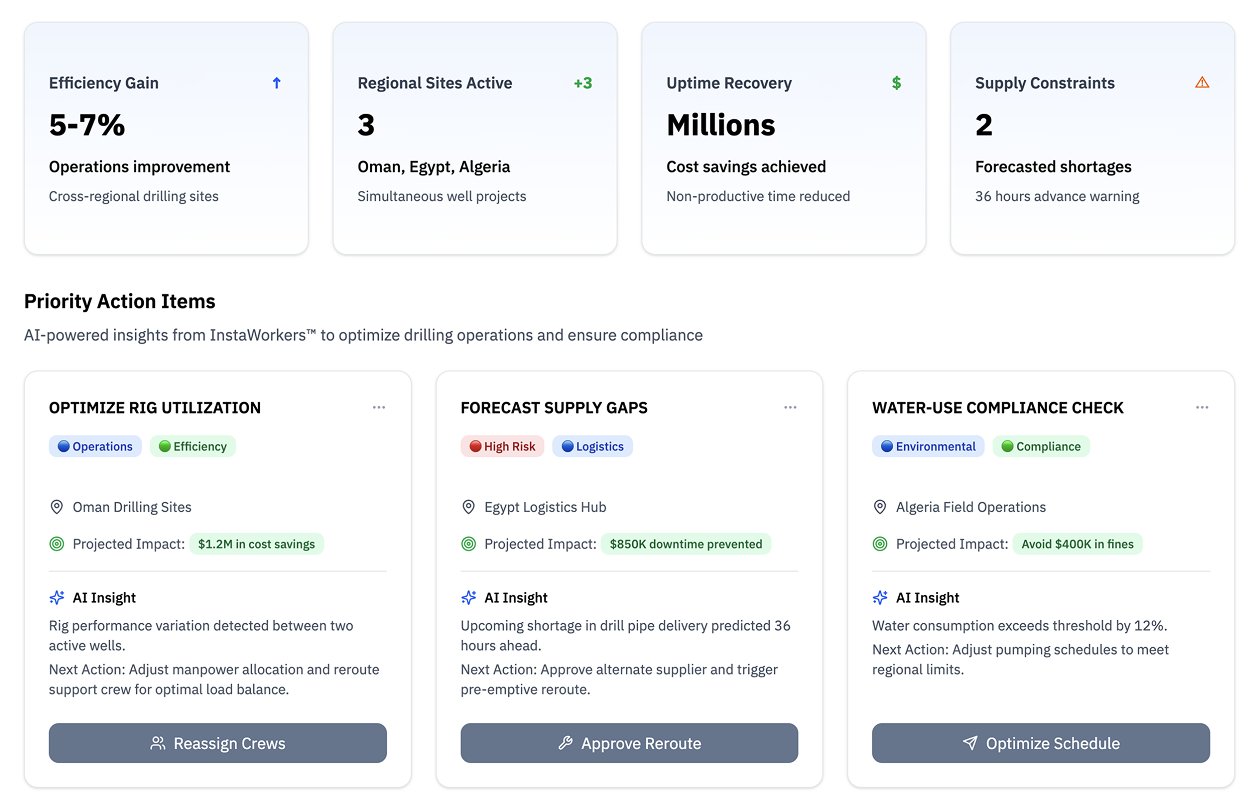The image size is (1258, 804).
Task: Click the dollar icon on Uptime Recovery
Action: [896, 83]
